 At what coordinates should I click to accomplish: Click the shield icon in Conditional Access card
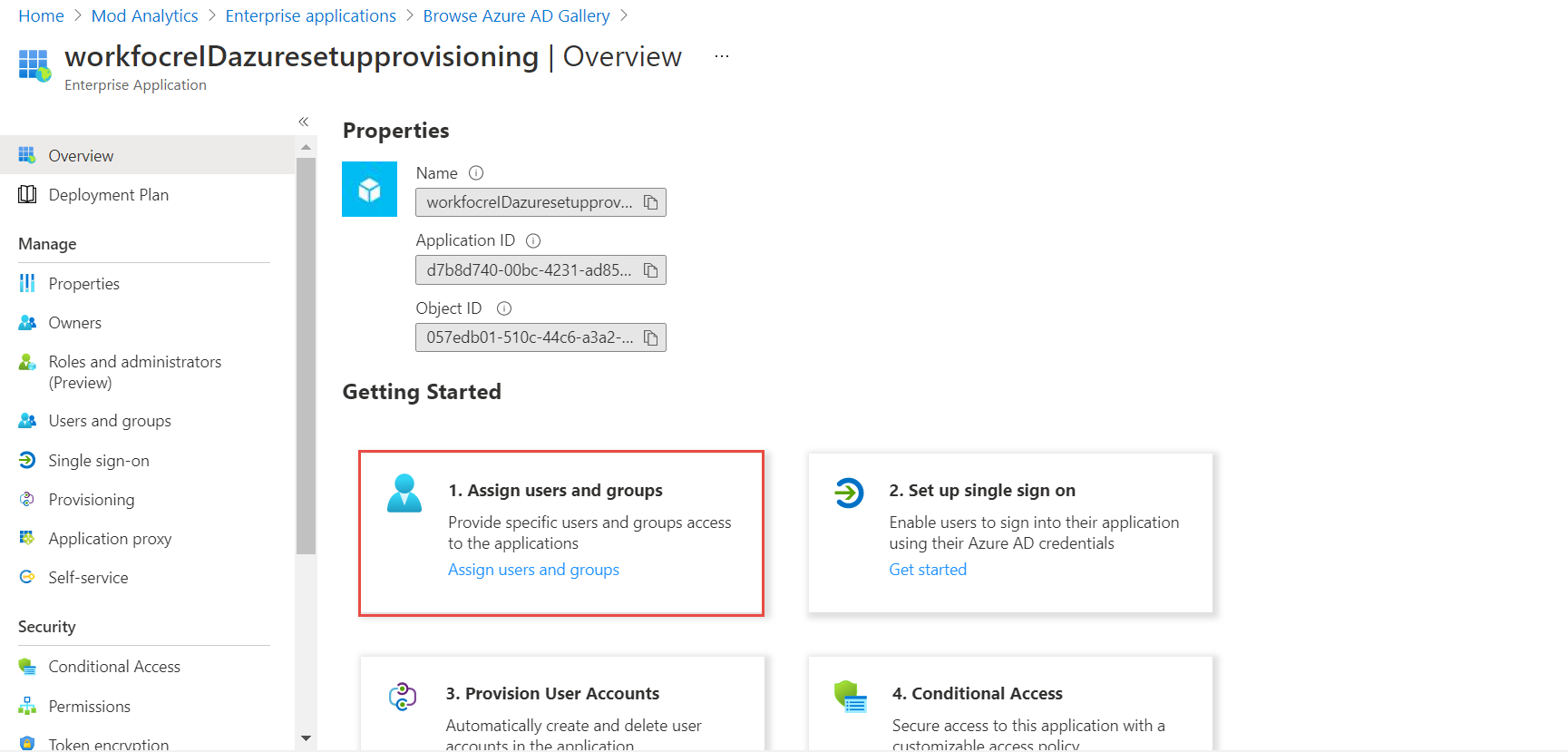click(x=851, y=697)
